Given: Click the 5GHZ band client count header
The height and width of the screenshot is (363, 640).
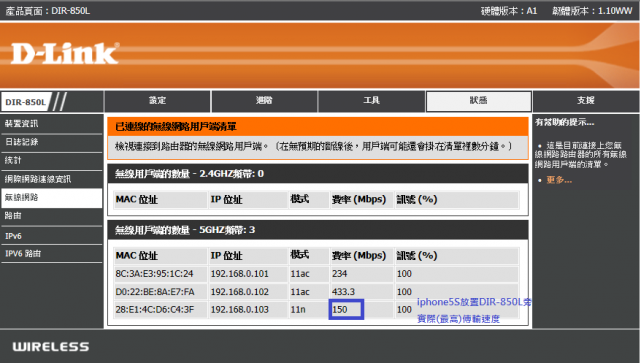Looking at the screenshot, I should 318,230.
